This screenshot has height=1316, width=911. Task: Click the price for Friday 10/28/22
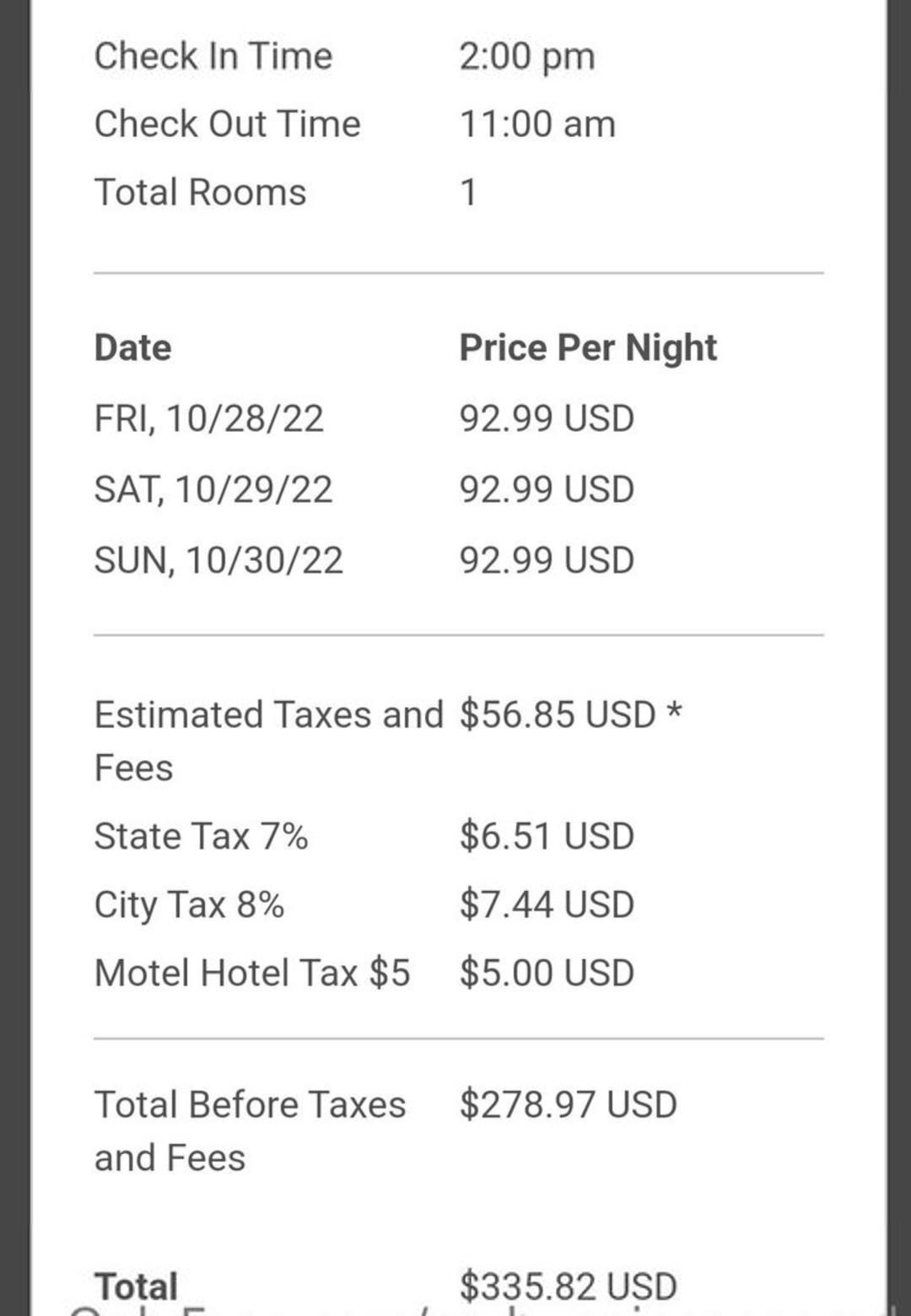547,418
